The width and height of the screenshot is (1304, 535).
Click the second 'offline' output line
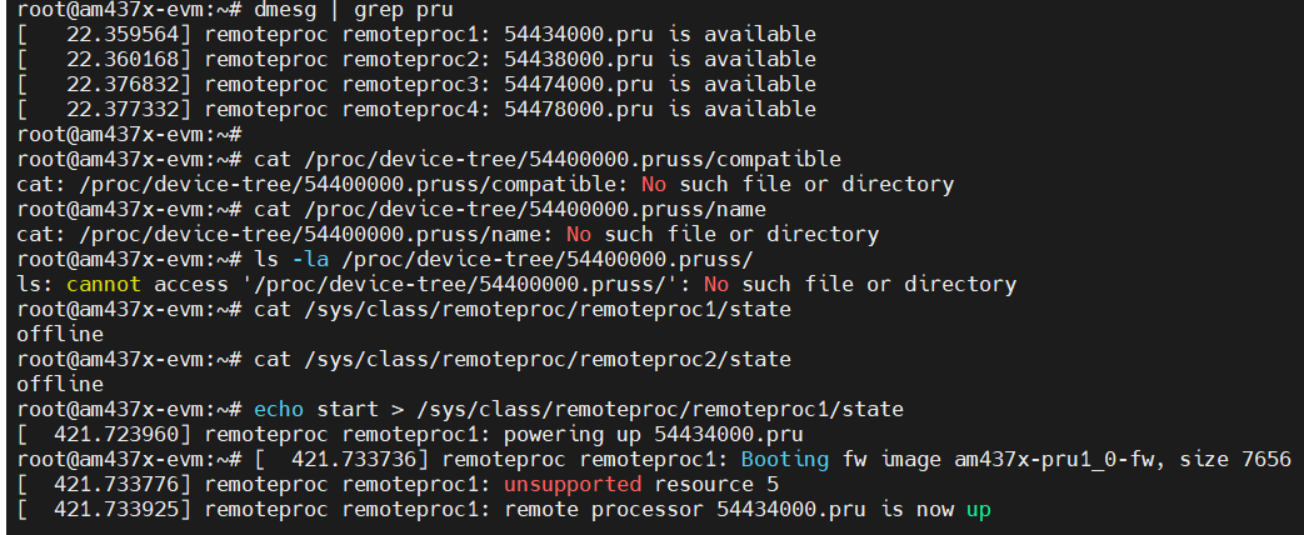(60, 385)
